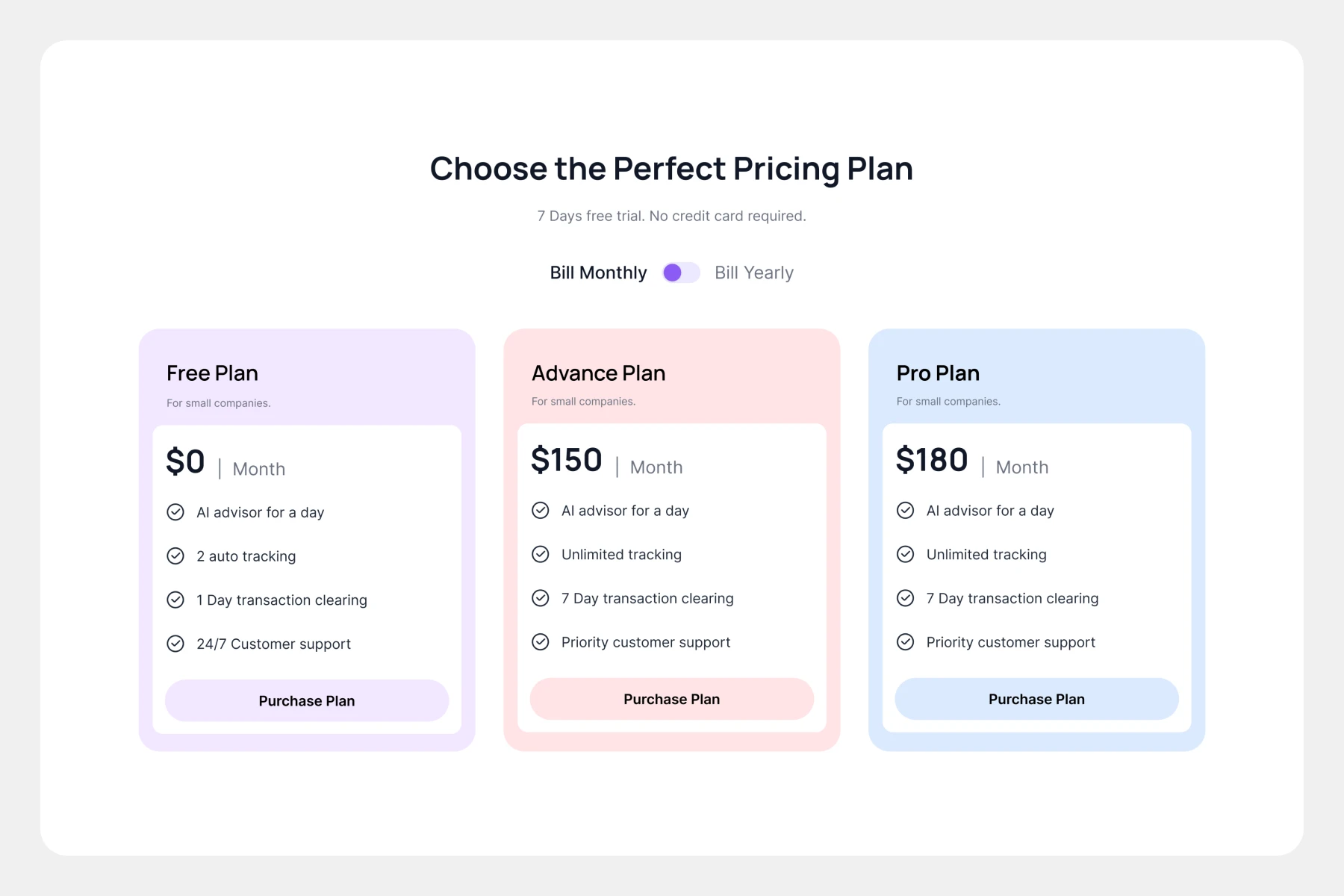Click checkmark icon beside 24/7 Customer support
Viewport: 1344px width, 896px height.
[x=175, y=644]
